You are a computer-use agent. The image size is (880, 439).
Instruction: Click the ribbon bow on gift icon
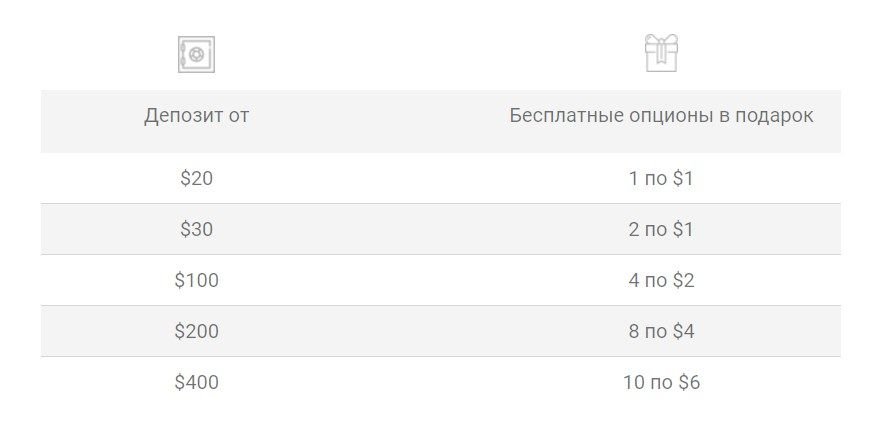pyautogui.click(x=661, y=40)
